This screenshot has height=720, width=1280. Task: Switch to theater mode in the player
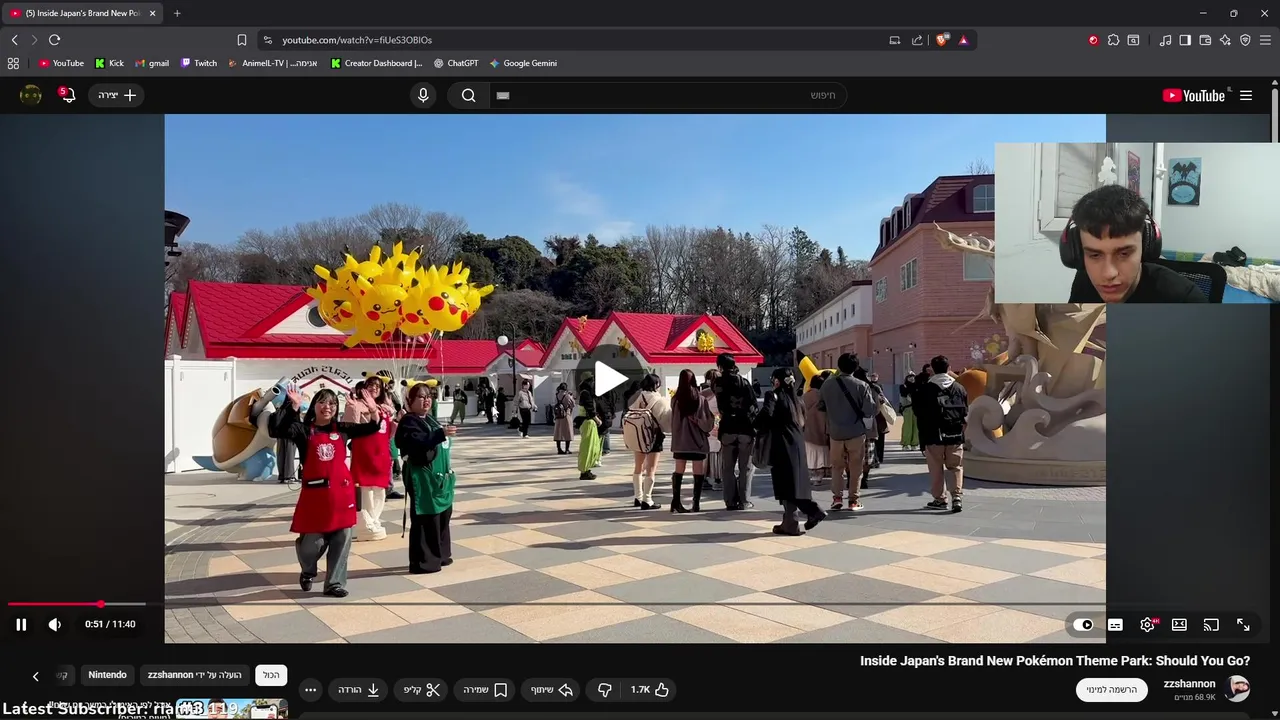1179,624
